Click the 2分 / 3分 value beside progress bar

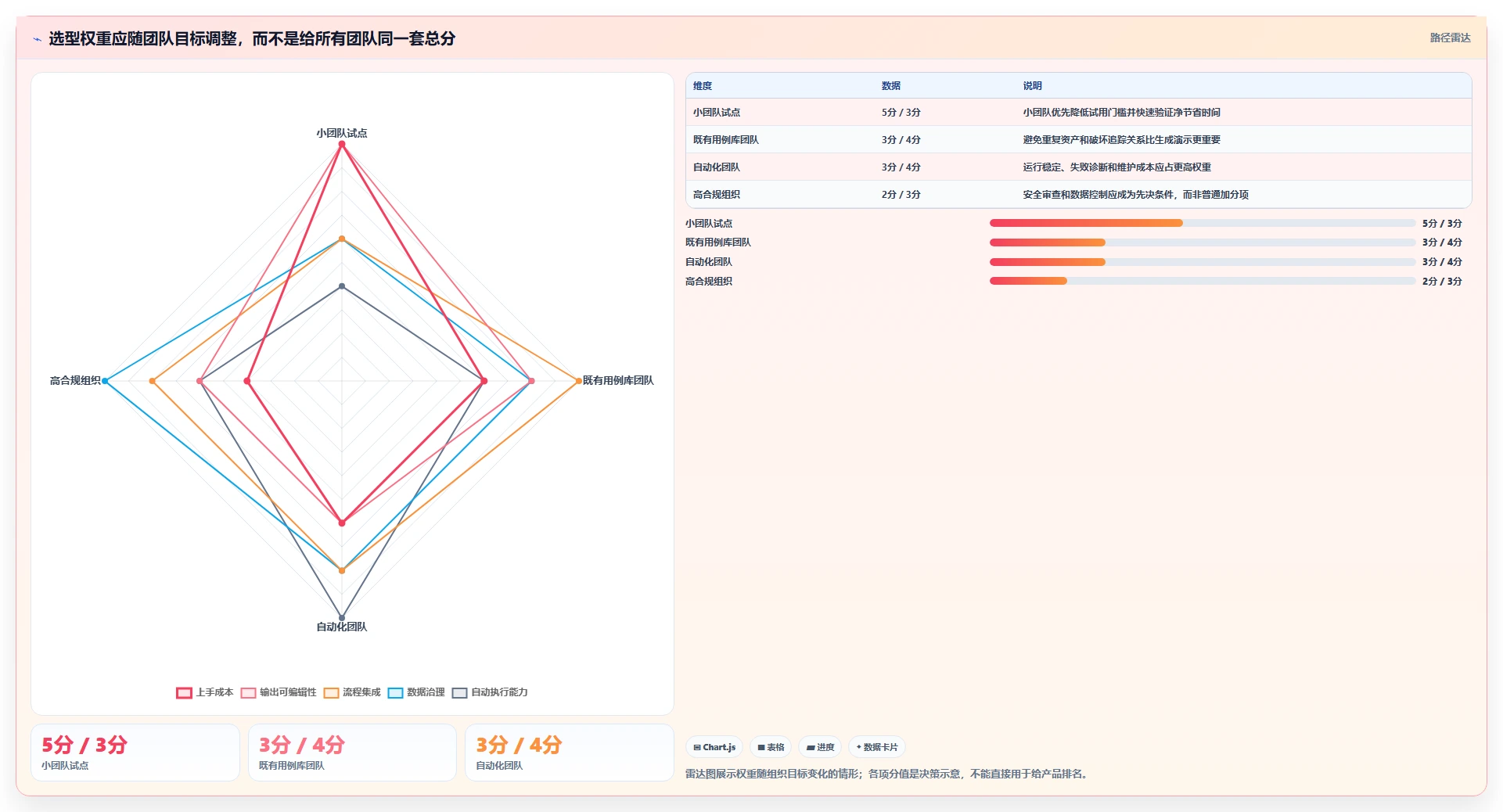click(1442, 282)
